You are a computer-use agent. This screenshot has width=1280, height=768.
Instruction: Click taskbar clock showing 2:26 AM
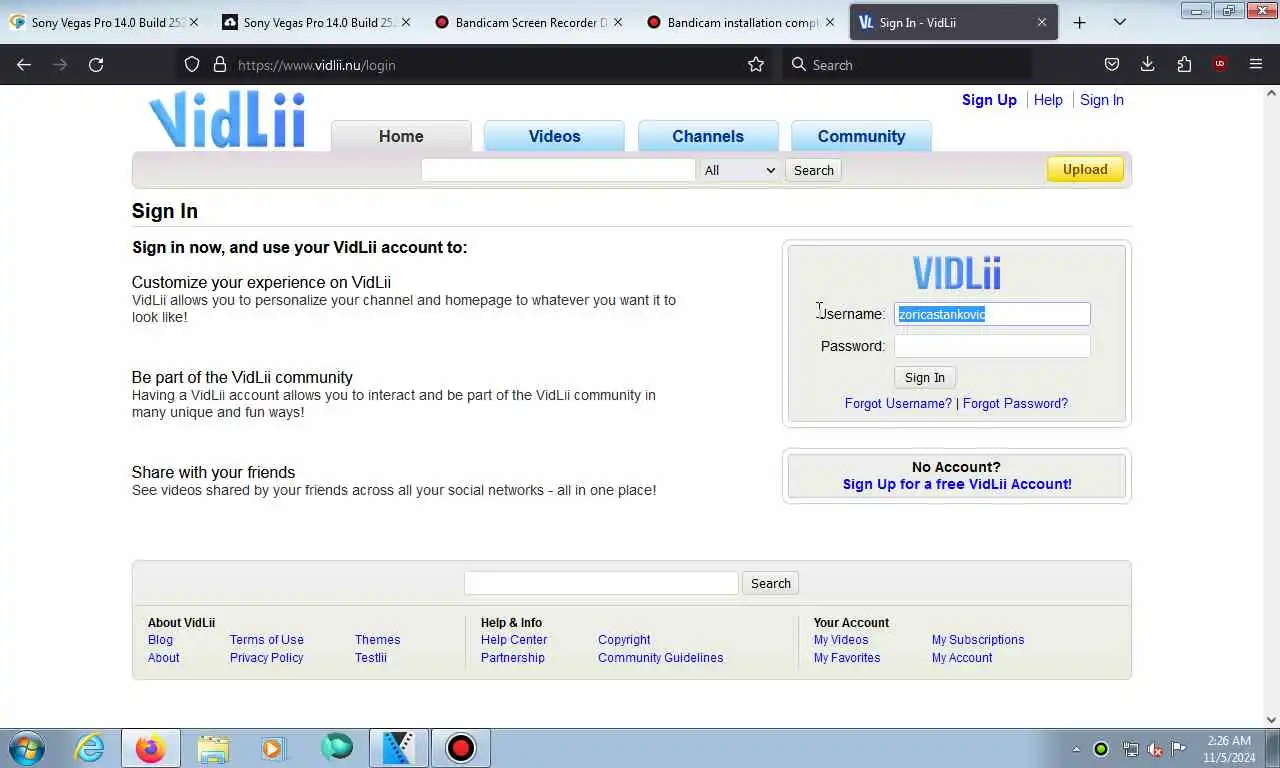click(x=1229, y=749)
